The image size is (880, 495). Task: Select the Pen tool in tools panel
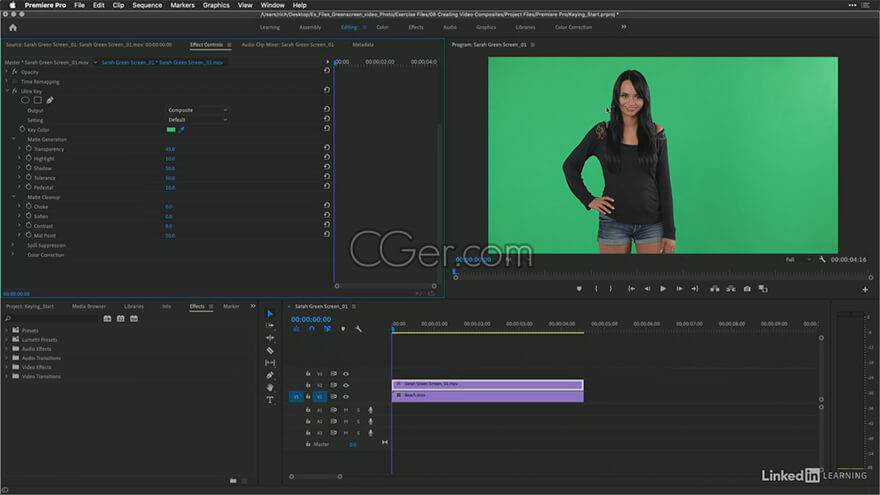pyautogui.click(x=270, y=375)
